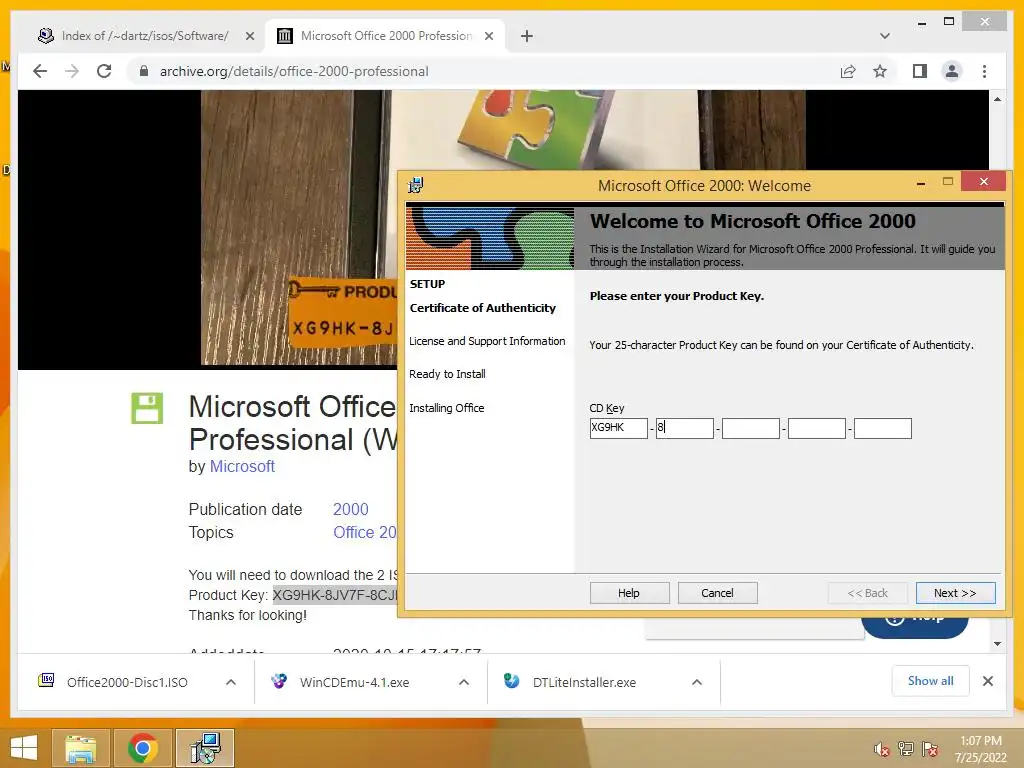1024x768 pixels.
Task: Open Chrome side panel
Action: (920, 71)
